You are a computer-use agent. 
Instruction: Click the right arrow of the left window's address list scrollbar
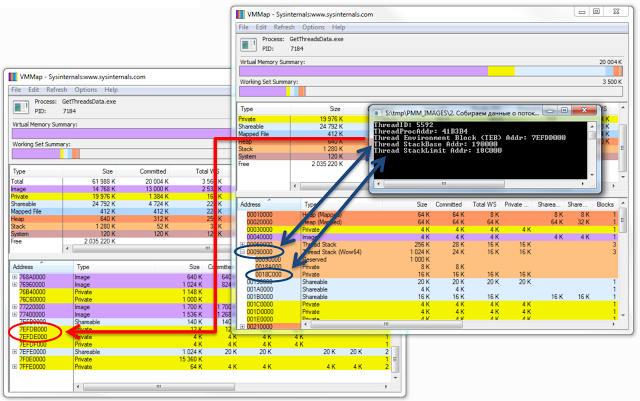coord(386,386)
